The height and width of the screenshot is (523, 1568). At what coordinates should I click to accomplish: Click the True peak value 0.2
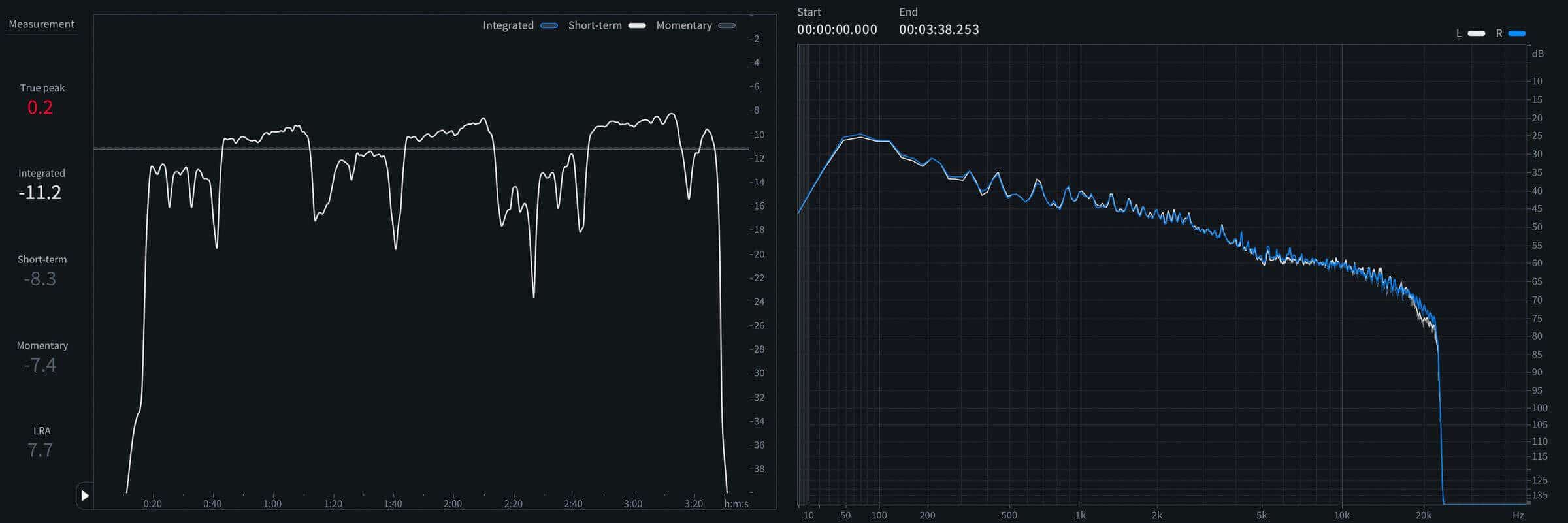click(x=41, y=107)
